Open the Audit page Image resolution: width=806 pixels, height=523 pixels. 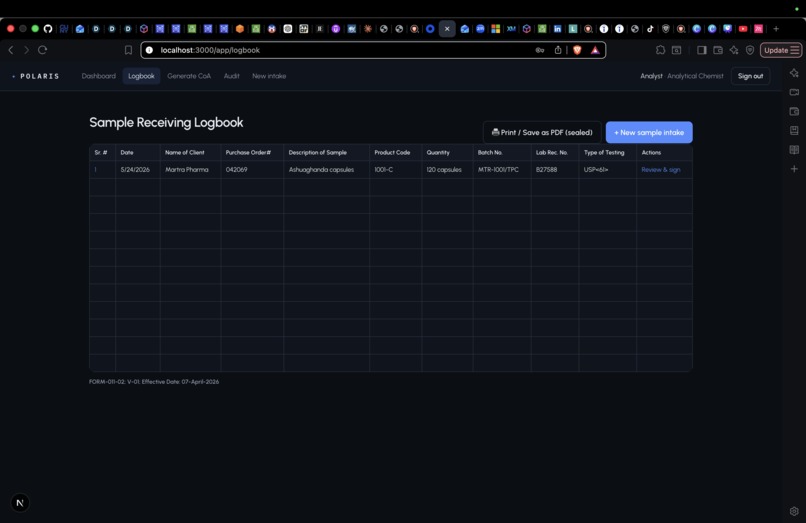coord(232,76)
